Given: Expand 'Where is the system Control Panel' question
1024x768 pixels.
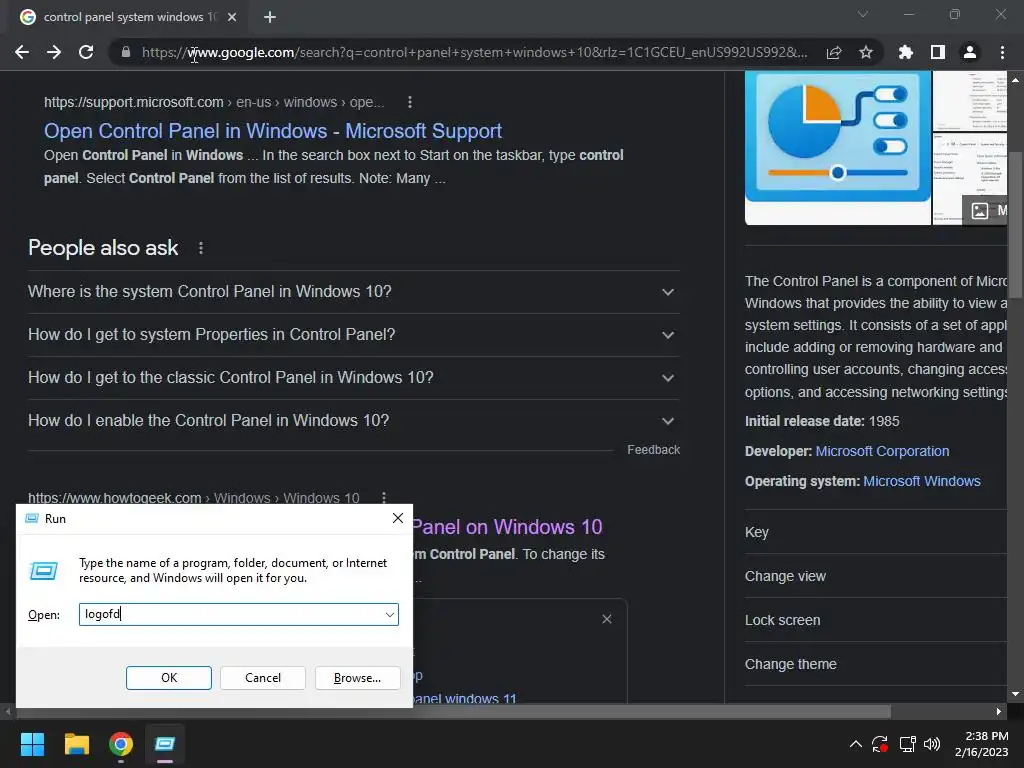Looking at the screenshot, I should 353,291.
